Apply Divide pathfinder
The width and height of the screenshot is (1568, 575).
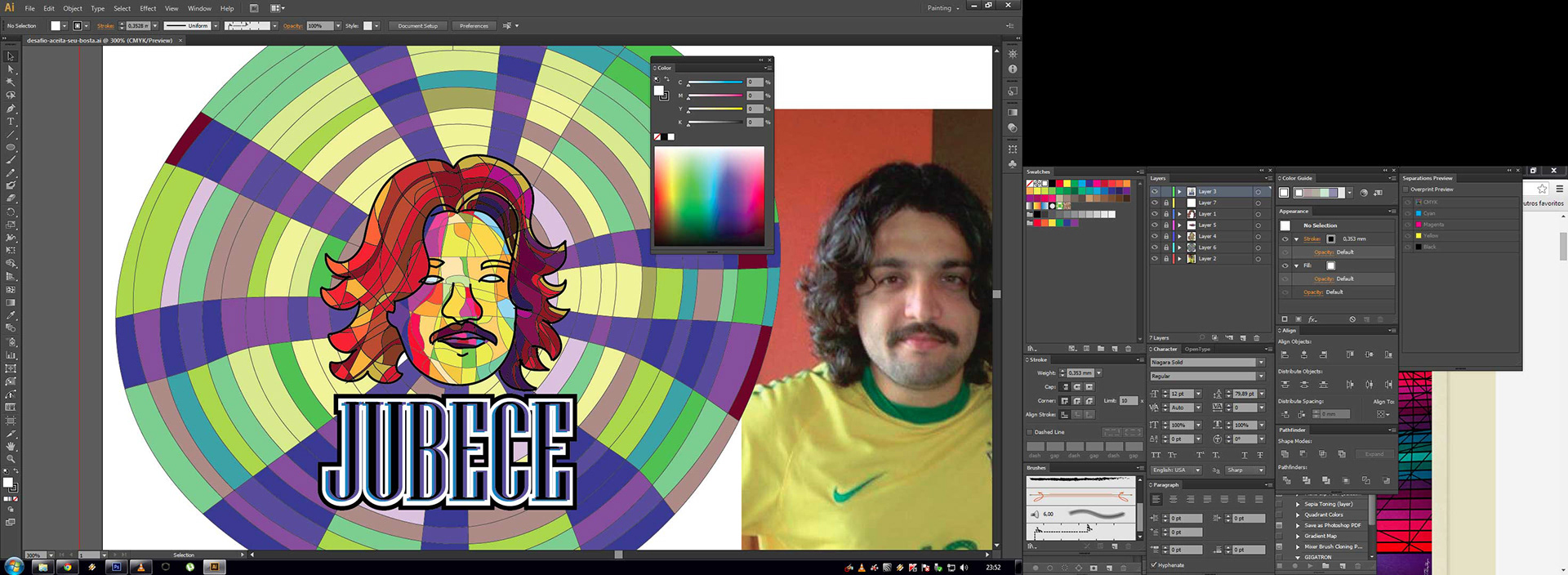click(x=1286, y=480)
